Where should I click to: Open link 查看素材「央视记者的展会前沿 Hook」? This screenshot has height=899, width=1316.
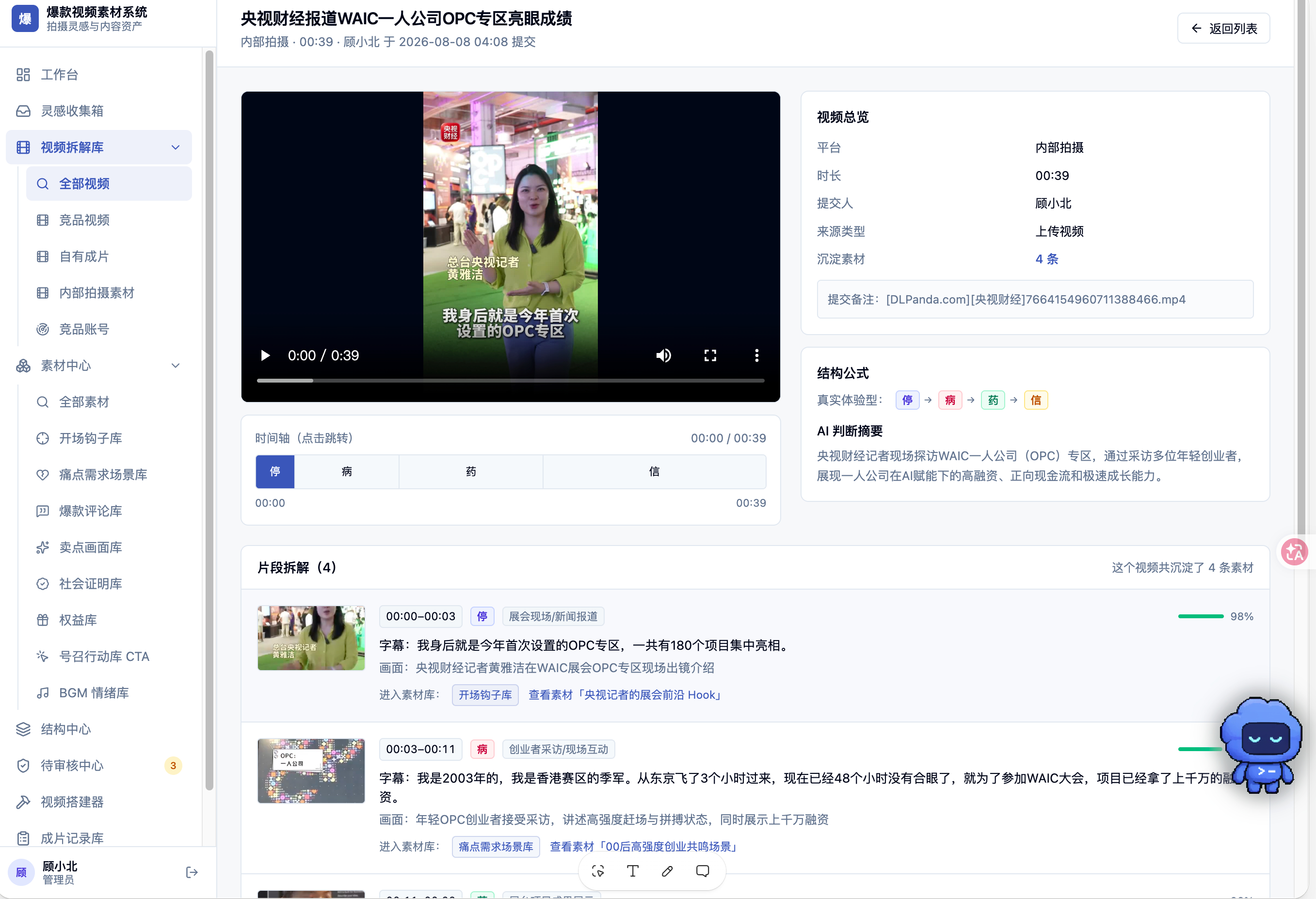625,695
